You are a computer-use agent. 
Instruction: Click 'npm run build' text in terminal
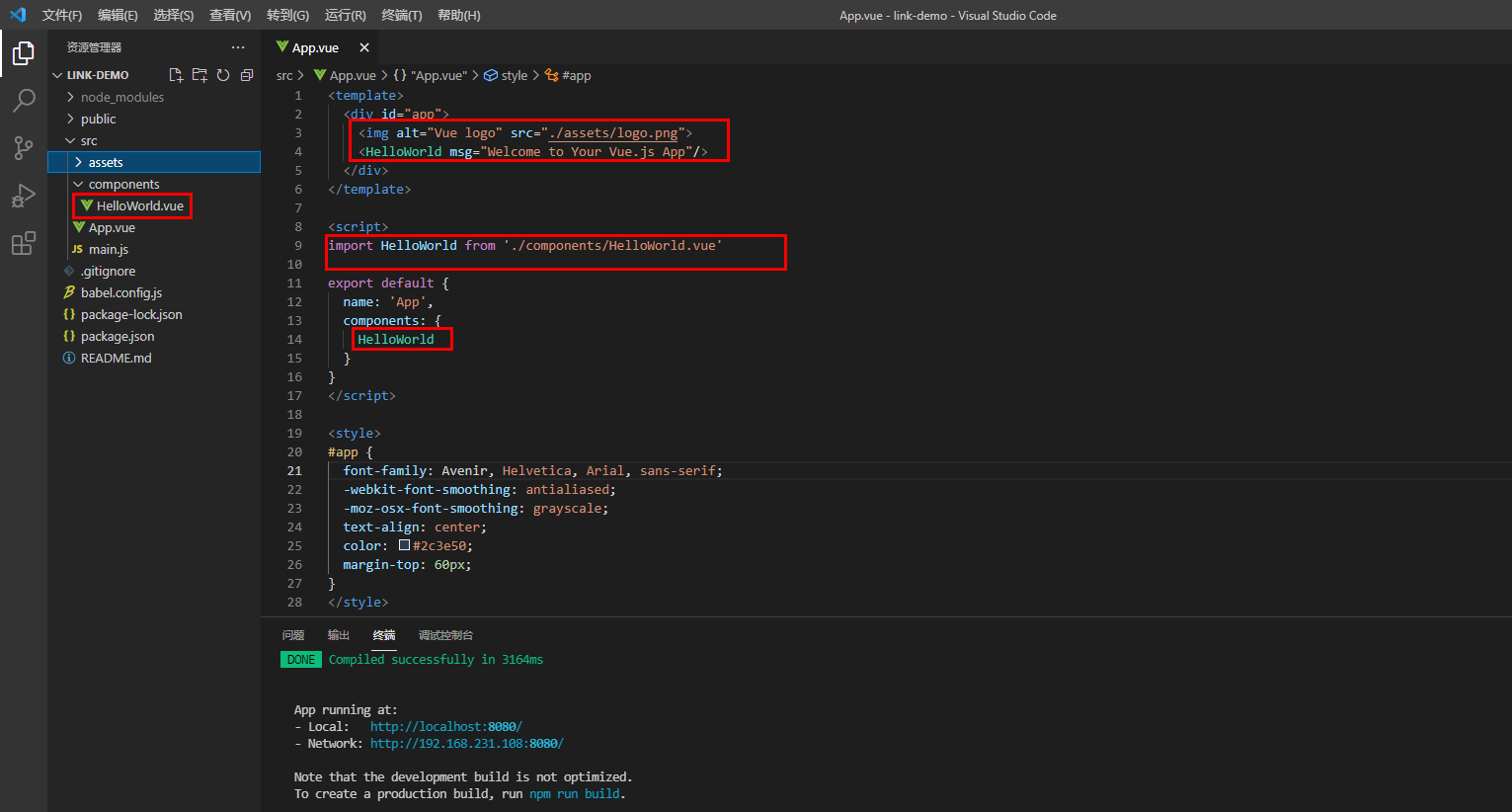coord(576,793)
